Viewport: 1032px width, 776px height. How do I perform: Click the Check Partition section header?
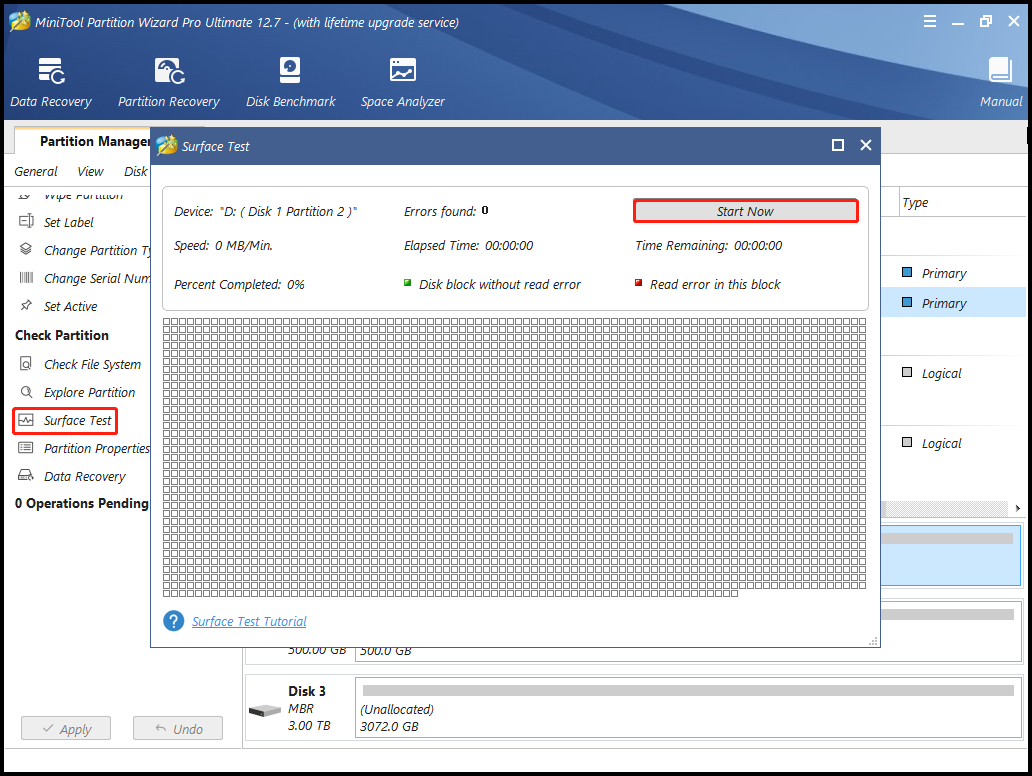tap(62, 335)
